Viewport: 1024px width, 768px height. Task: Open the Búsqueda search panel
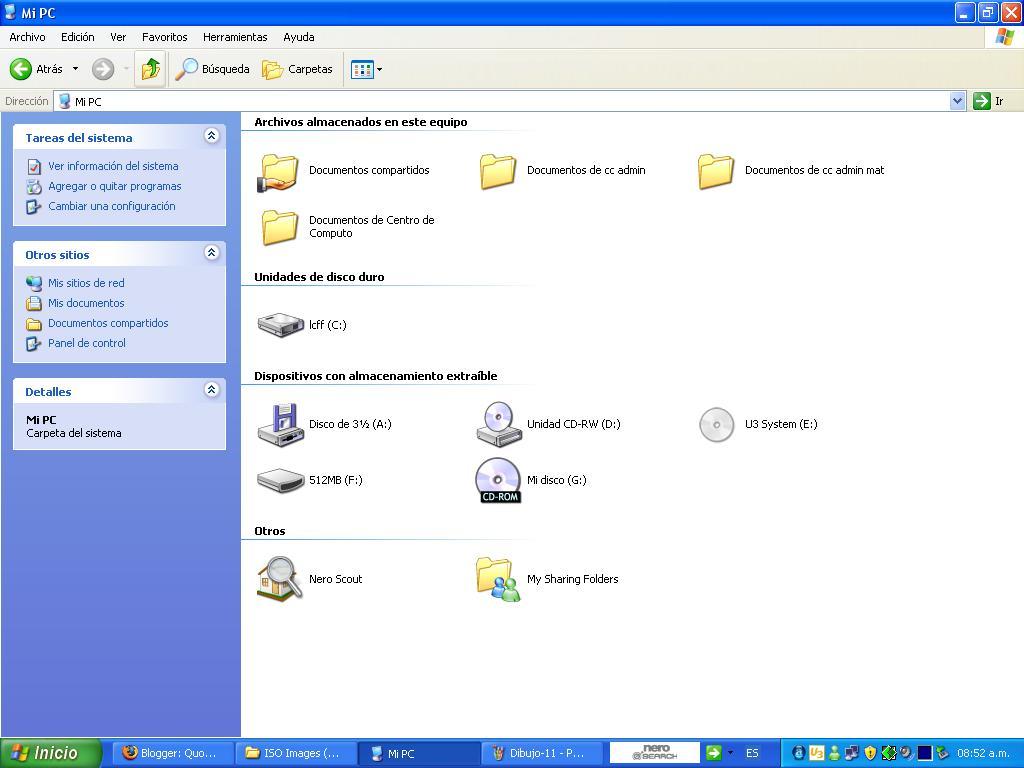click(212, 69)
